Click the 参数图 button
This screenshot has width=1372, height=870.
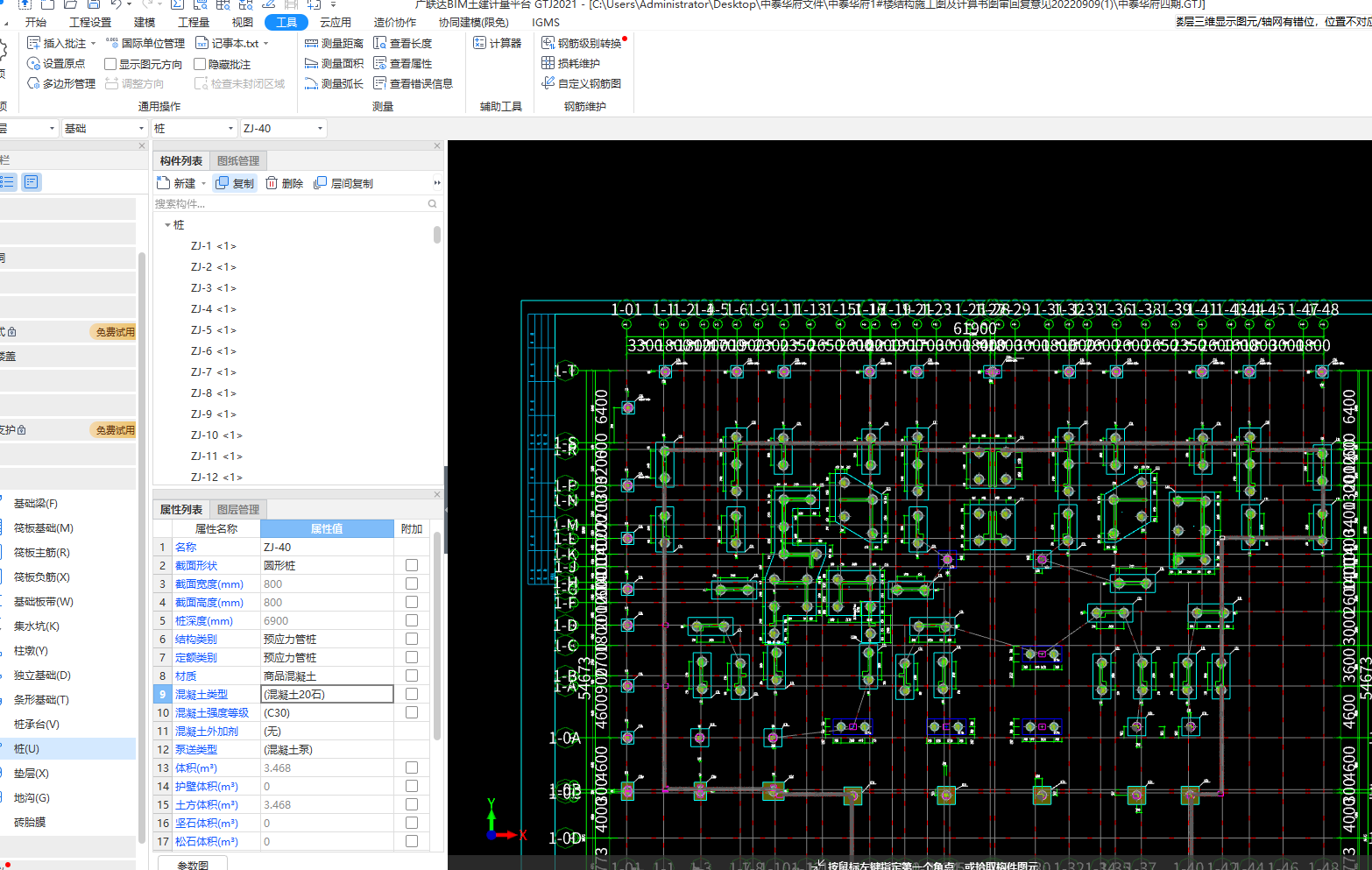click(193, 864)
